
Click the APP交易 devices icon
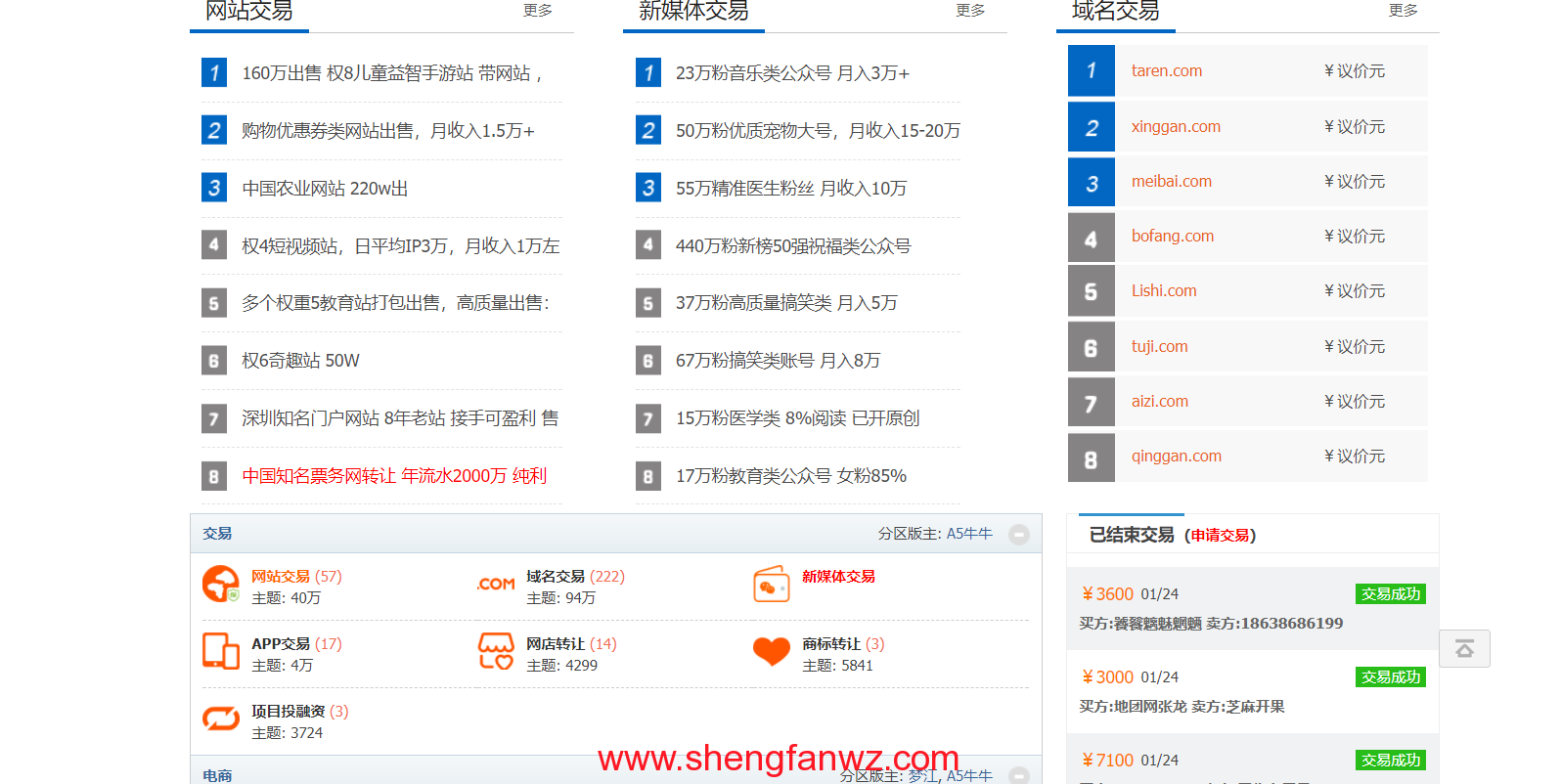pos(221,652)
